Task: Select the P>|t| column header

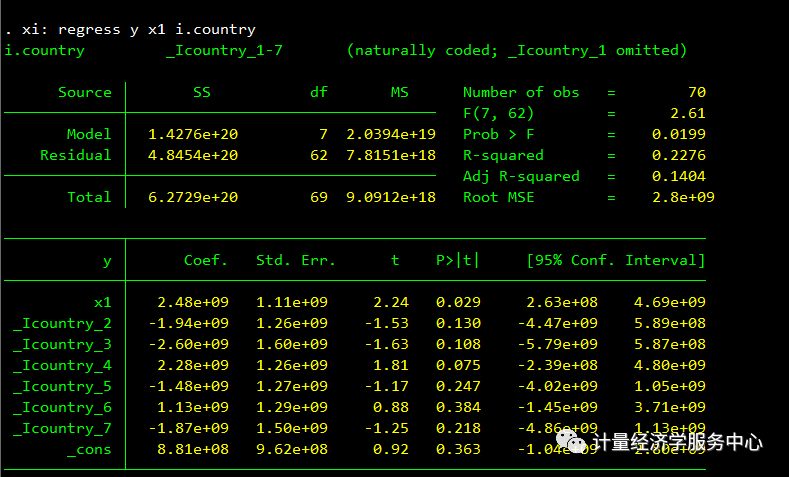Action: [457, 260]
